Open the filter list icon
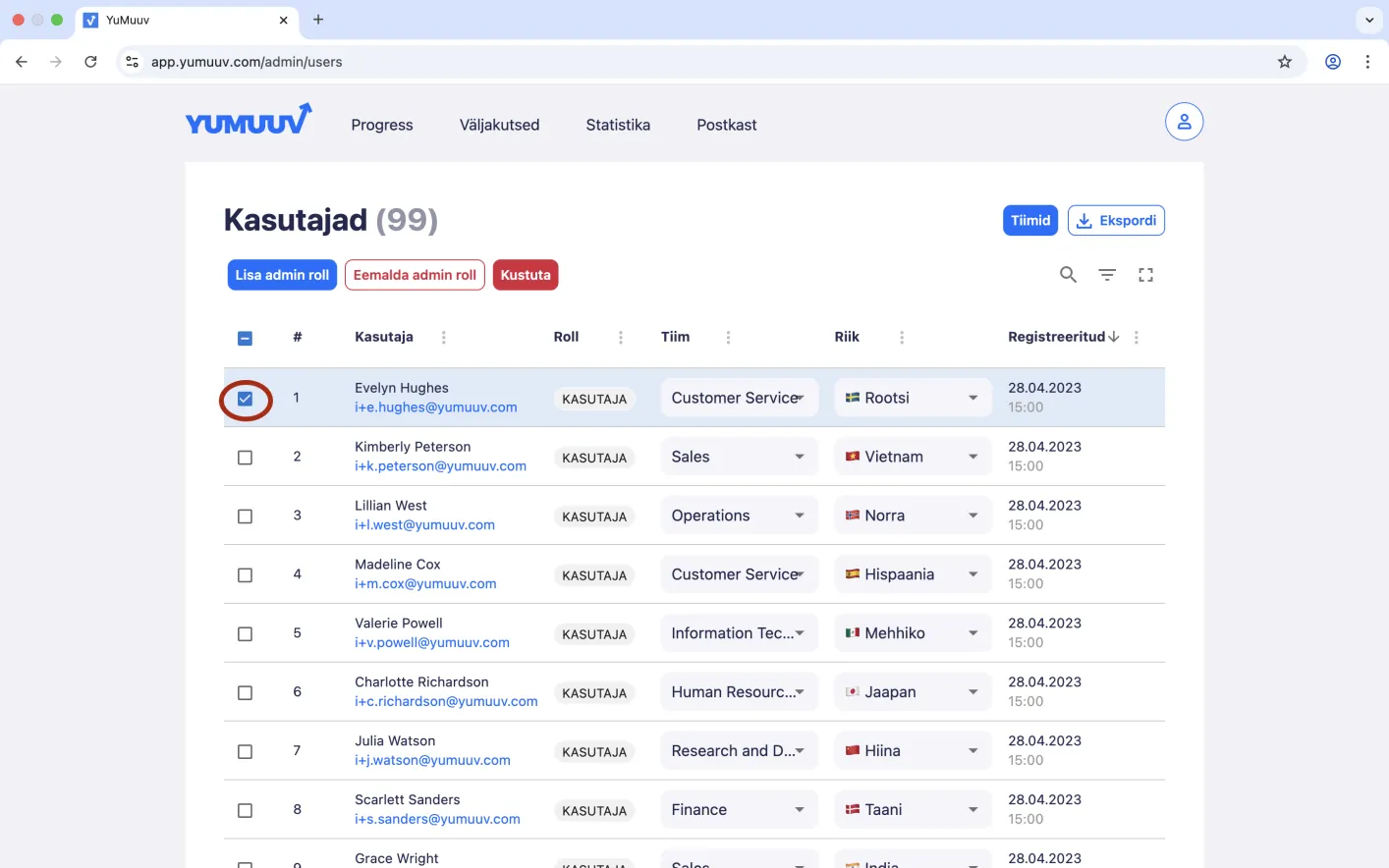This screenshot has height=868, width=1389. click(x=1107, y=275)
